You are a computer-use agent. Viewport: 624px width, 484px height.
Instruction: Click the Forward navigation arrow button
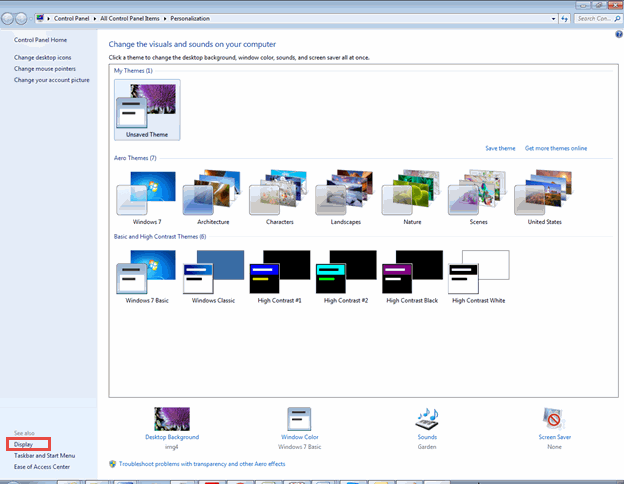(x=21, y=18)
